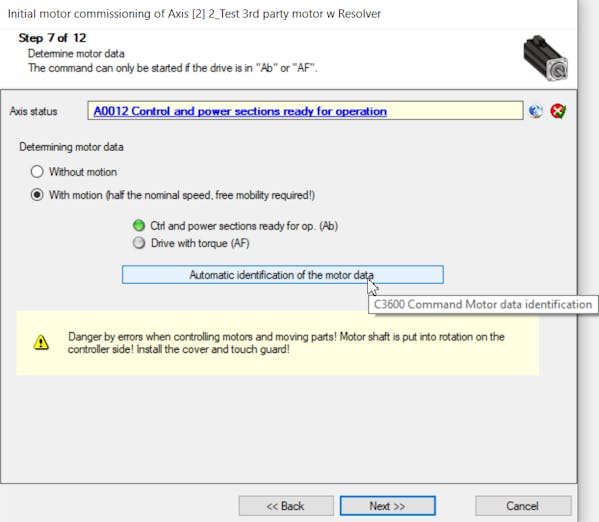This screenshot has width=599, height=522.
Task: Click the Drive with torque (AF) label
Action: point(200,243)
